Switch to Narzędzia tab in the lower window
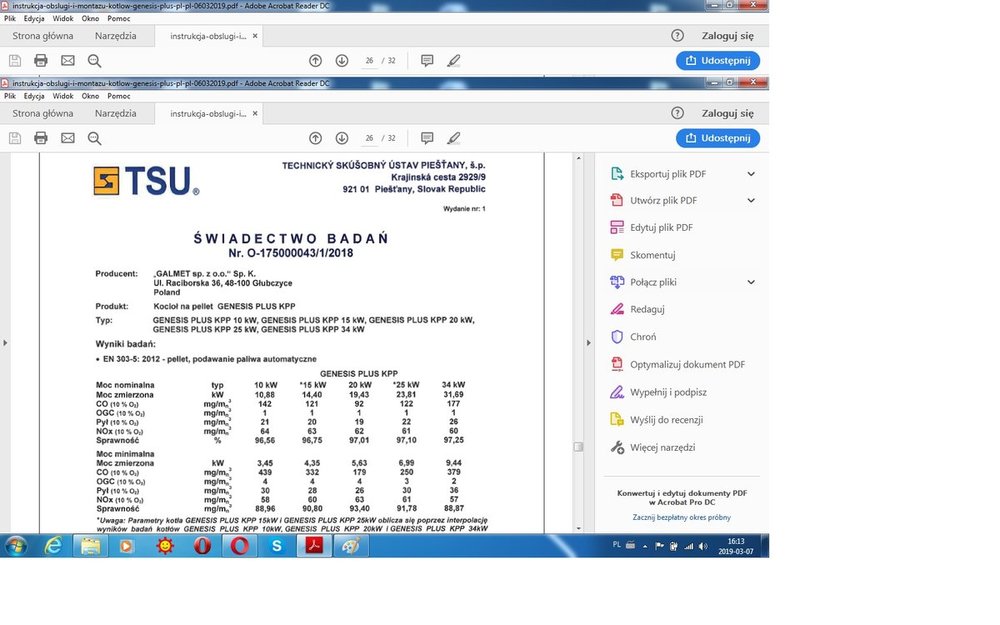This screenshot has height=625, width=1000. pos(116,113)
